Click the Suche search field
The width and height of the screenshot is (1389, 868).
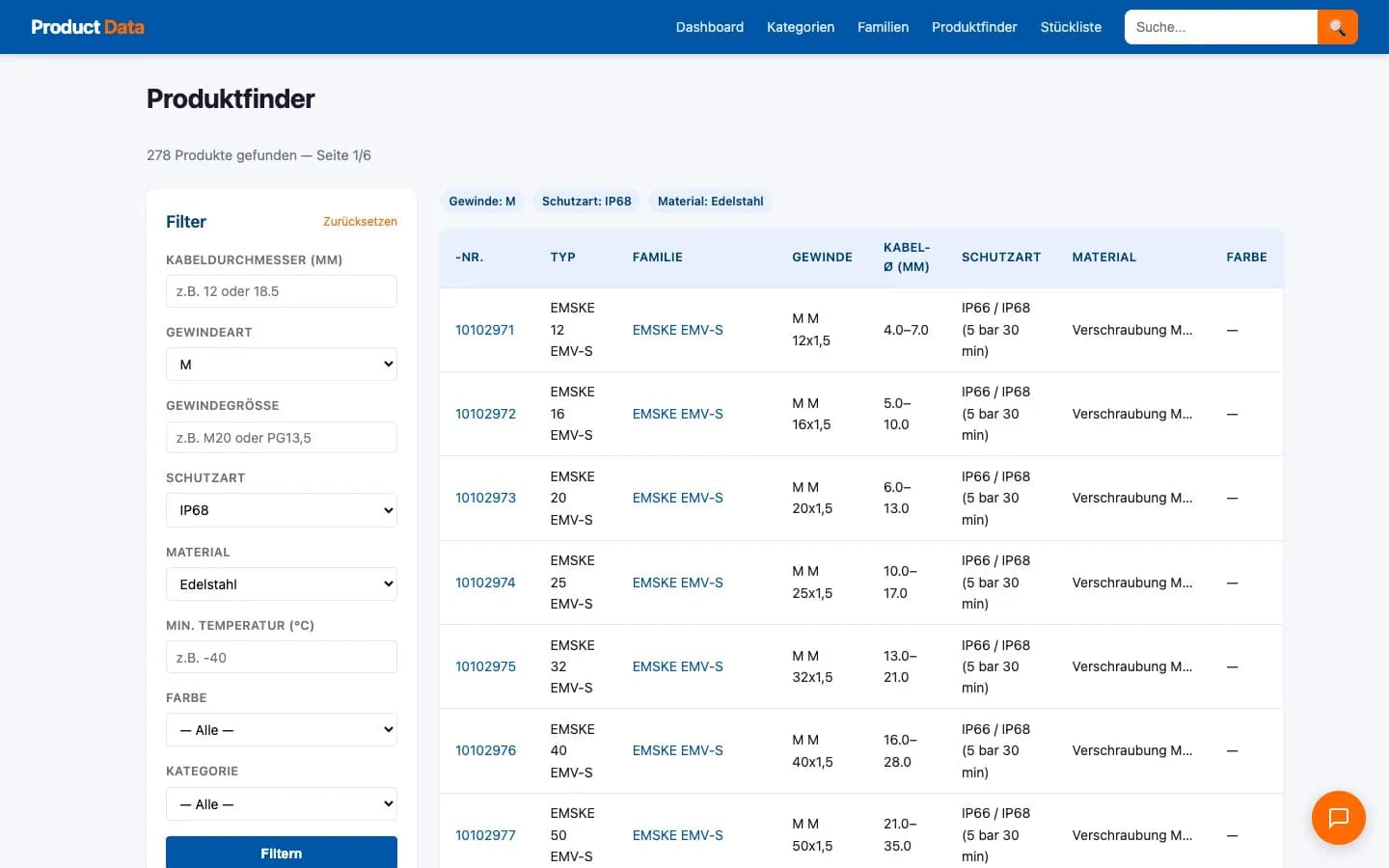click(x=1220, y=27)
